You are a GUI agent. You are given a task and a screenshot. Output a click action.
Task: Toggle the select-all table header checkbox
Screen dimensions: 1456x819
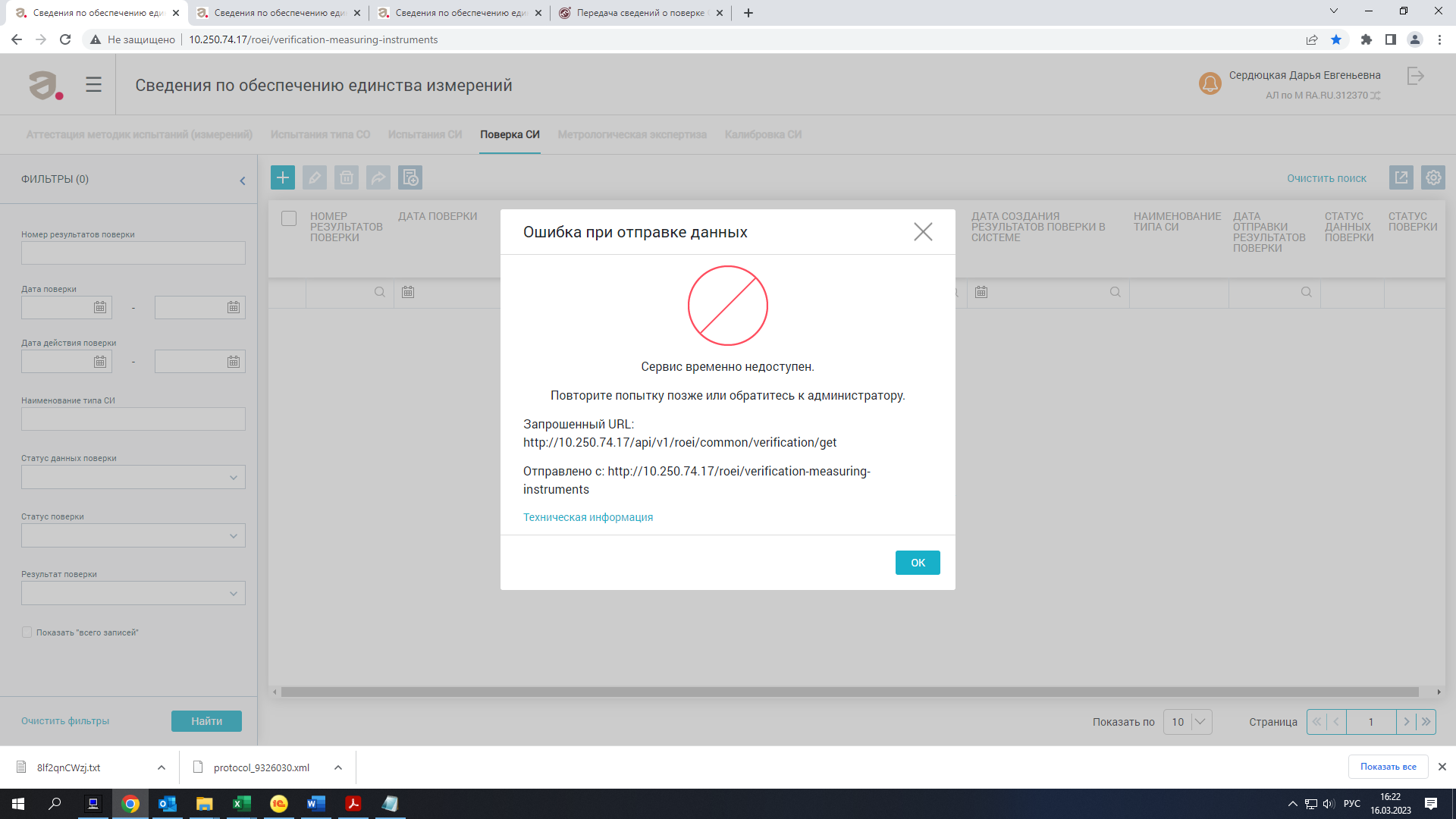[289, 218]
